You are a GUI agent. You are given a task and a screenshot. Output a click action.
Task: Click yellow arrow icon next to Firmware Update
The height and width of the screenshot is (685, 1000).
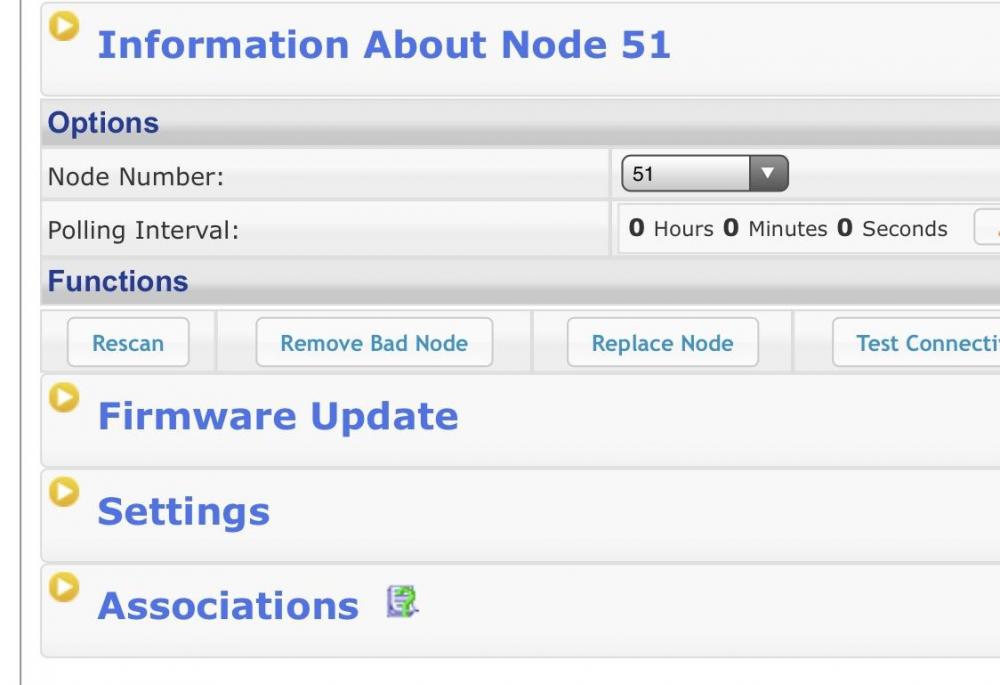(64, 398)
